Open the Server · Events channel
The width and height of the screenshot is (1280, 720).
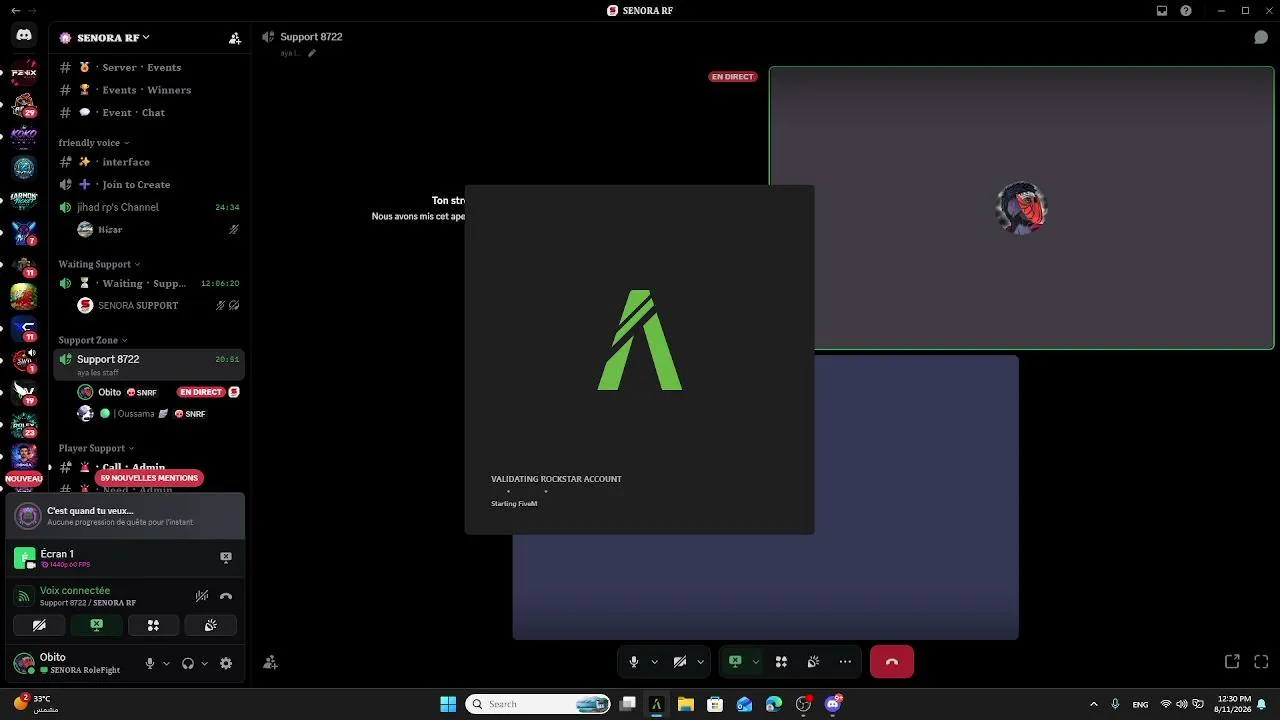(x=149, y=67)
